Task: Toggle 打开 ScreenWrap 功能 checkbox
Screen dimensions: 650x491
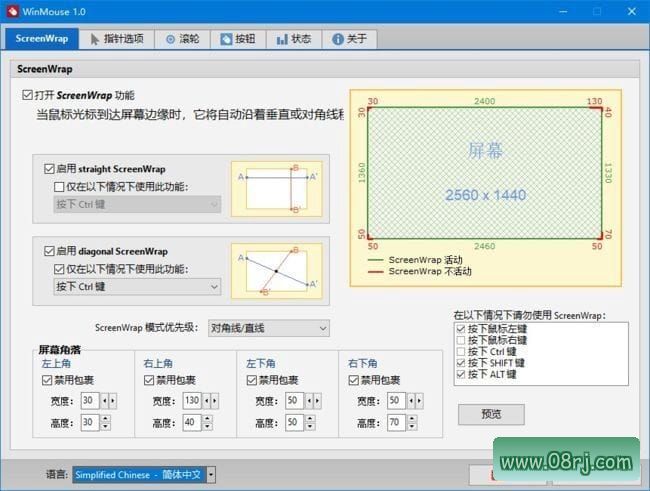Action: 27,95
